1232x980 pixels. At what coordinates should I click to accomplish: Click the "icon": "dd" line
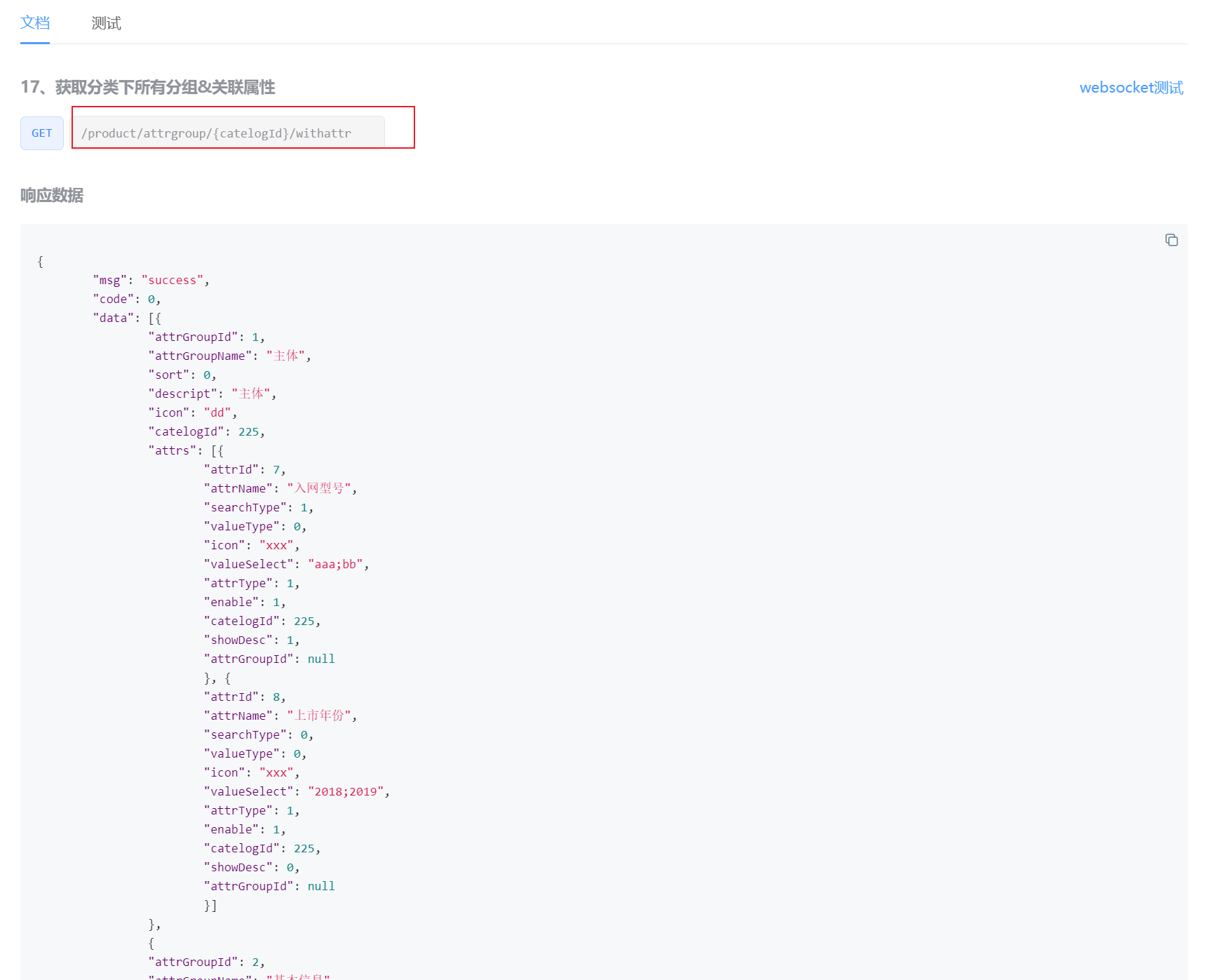tap(193, 412)
